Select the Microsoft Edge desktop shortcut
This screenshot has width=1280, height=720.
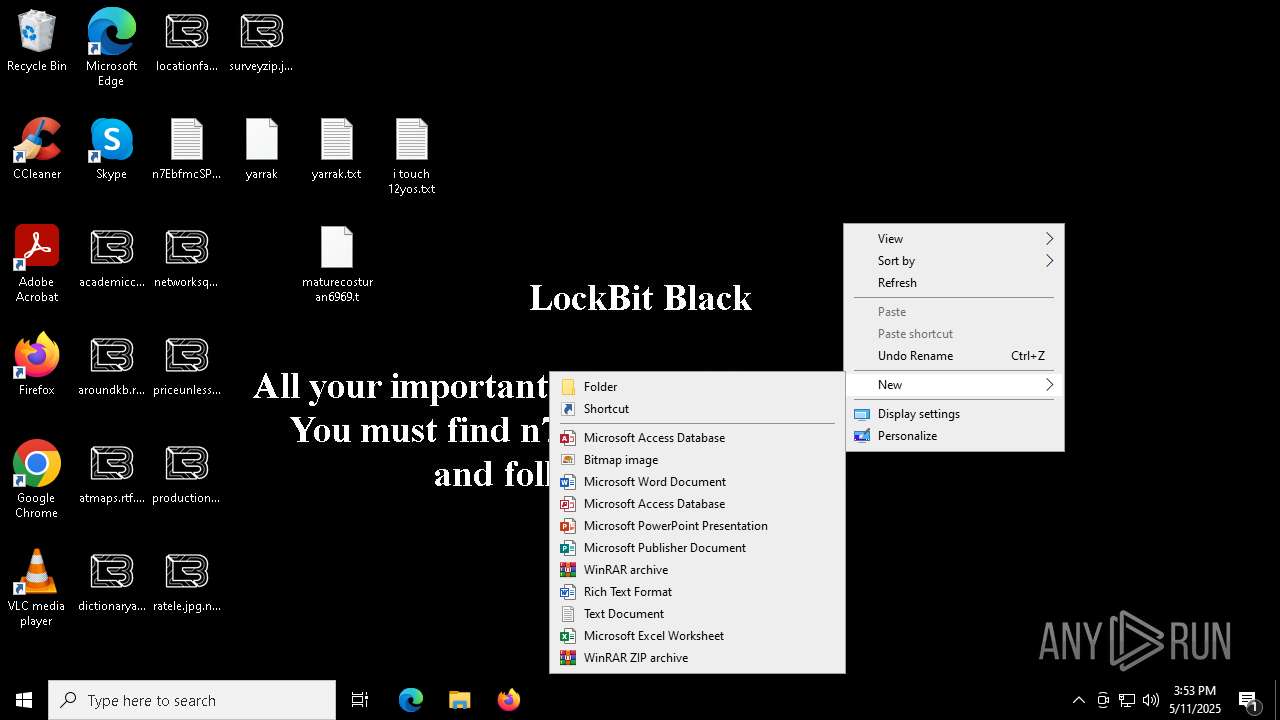tap(111, 48)
